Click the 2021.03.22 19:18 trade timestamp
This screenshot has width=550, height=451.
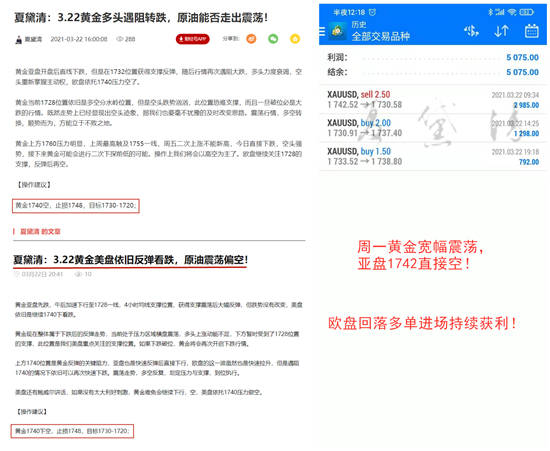[x=515, y=152]
